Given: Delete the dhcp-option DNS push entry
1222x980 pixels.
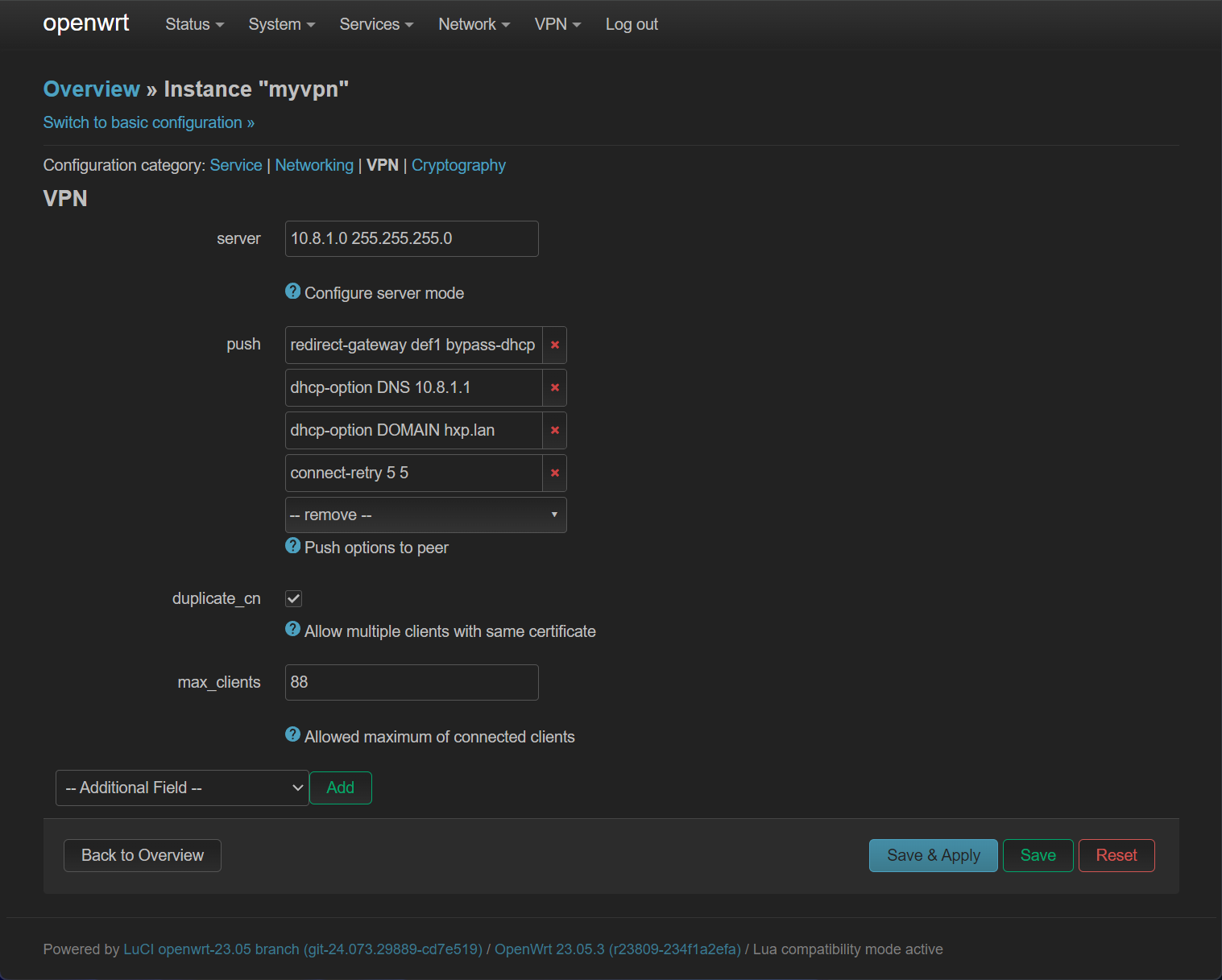Looking at the screenshot, I should pyautogui.click(x=554, y=387).
